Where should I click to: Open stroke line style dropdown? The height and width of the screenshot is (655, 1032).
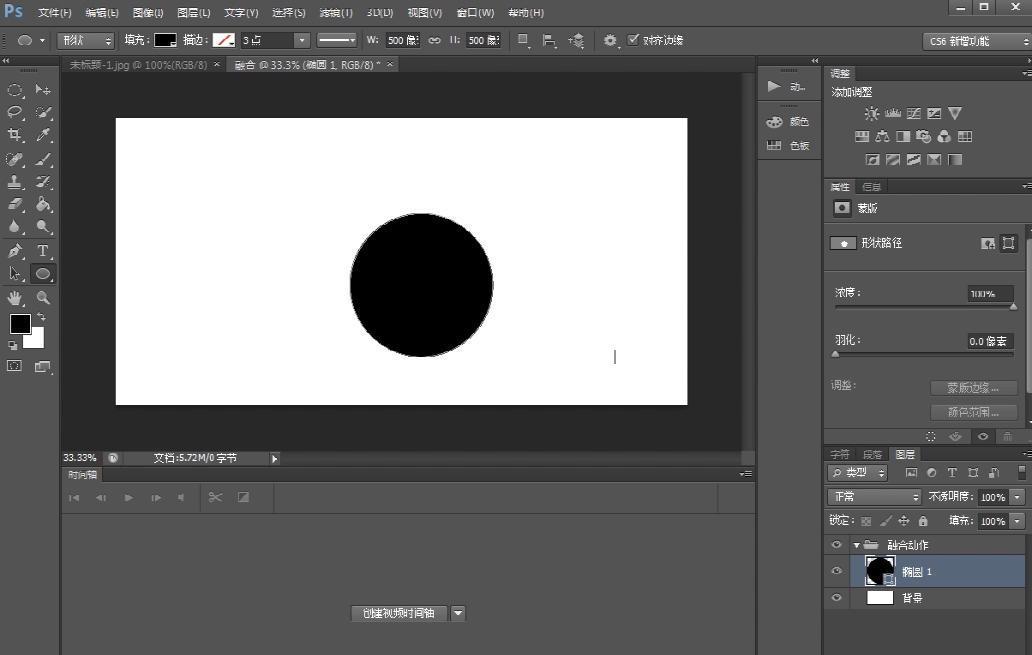point(336,40)
